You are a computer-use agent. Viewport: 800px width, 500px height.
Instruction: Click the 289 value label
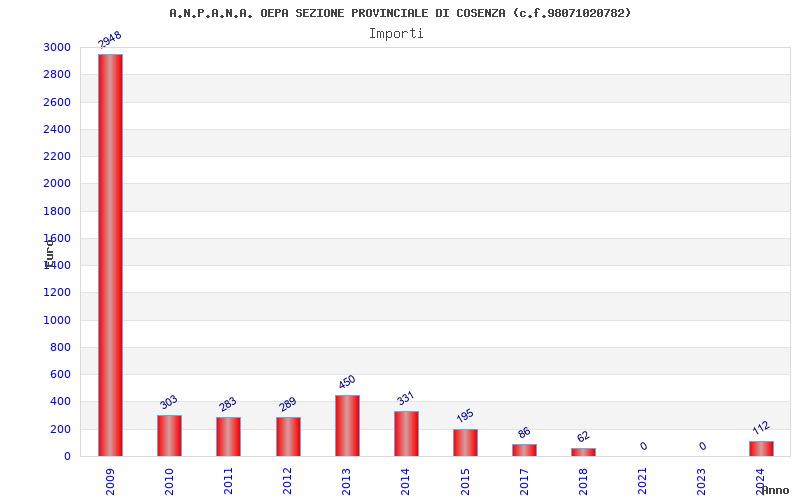click(287, 404)
